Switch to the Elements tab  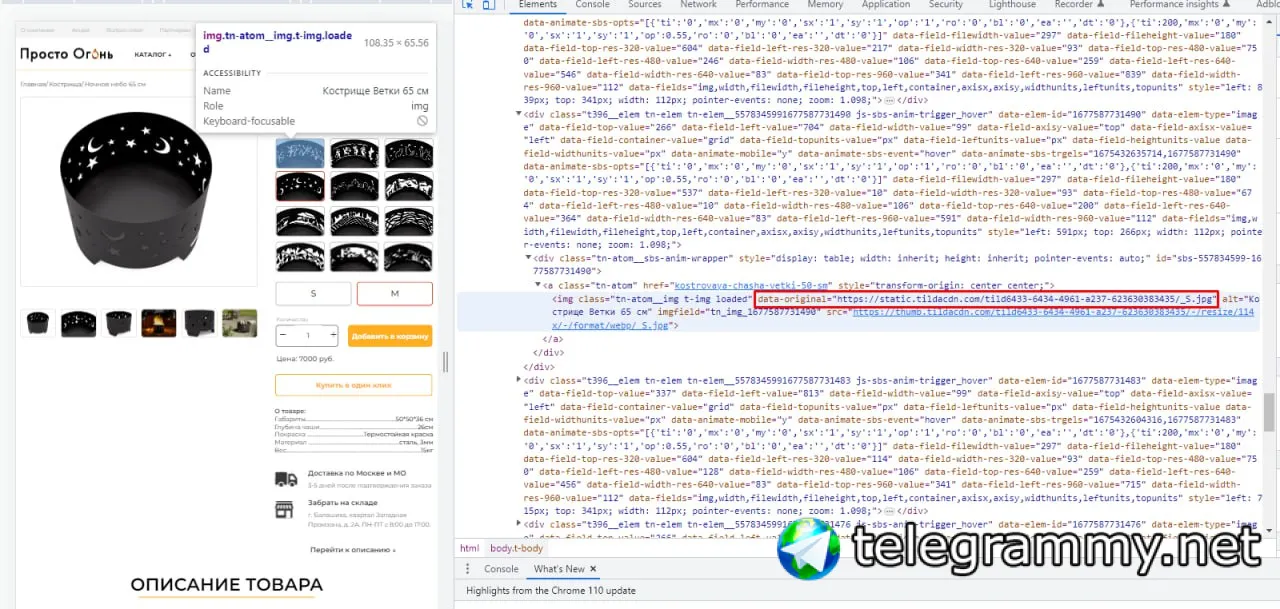coord(538,5)
